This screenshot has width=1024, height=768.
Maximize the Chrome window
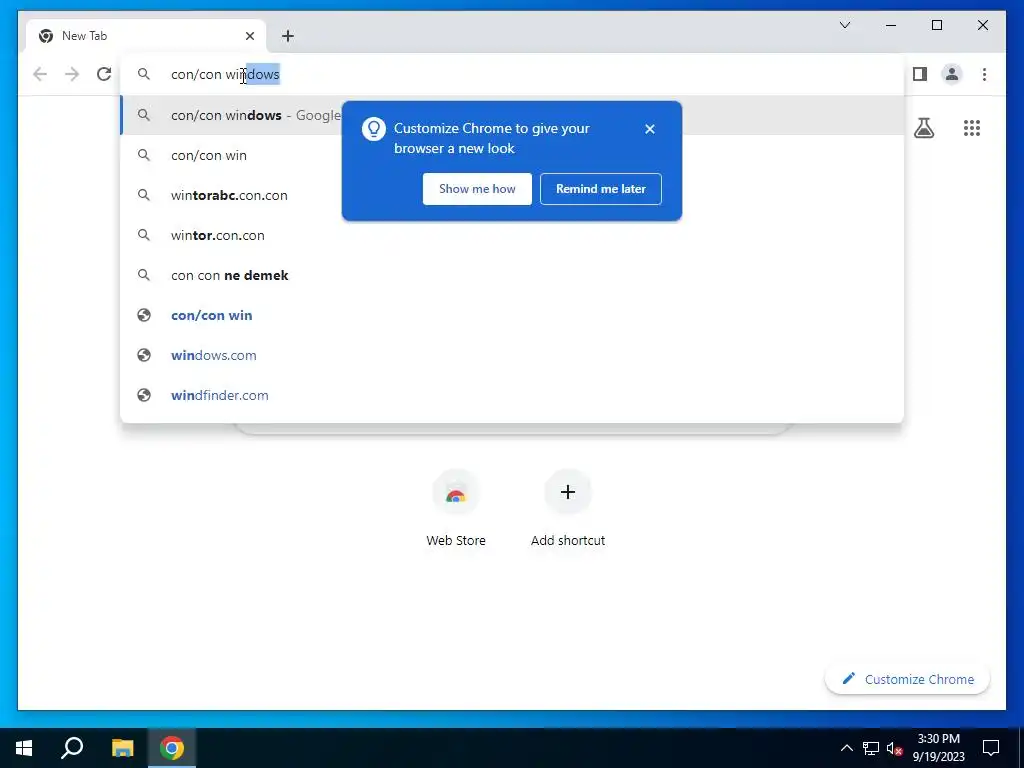[936, 25]
